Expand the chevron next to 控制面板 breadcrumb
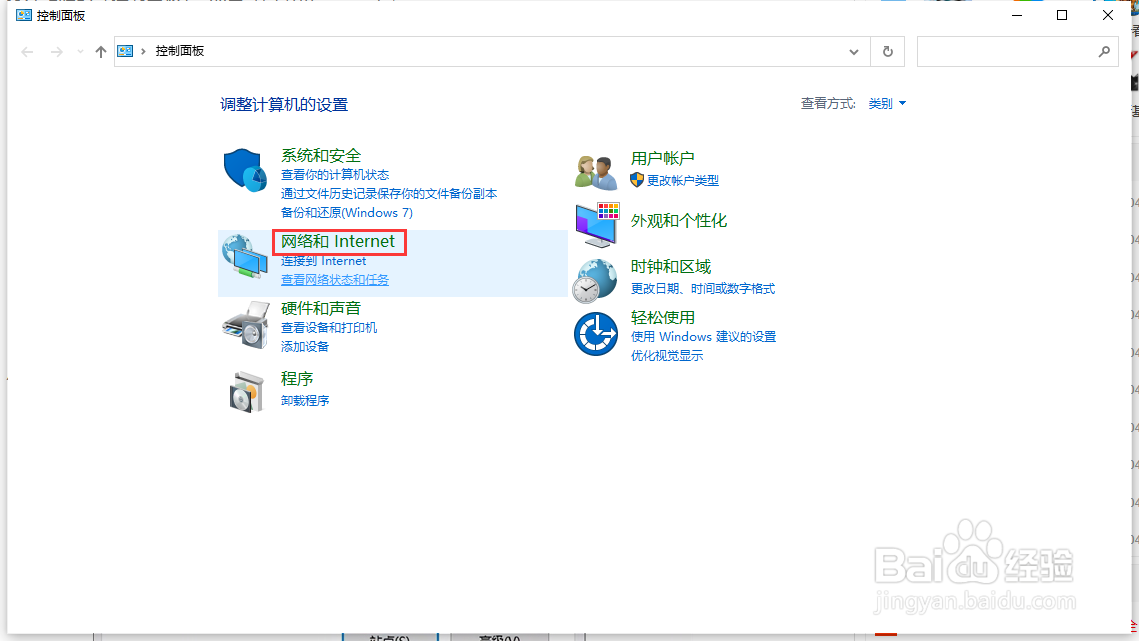 click(143, 51)
